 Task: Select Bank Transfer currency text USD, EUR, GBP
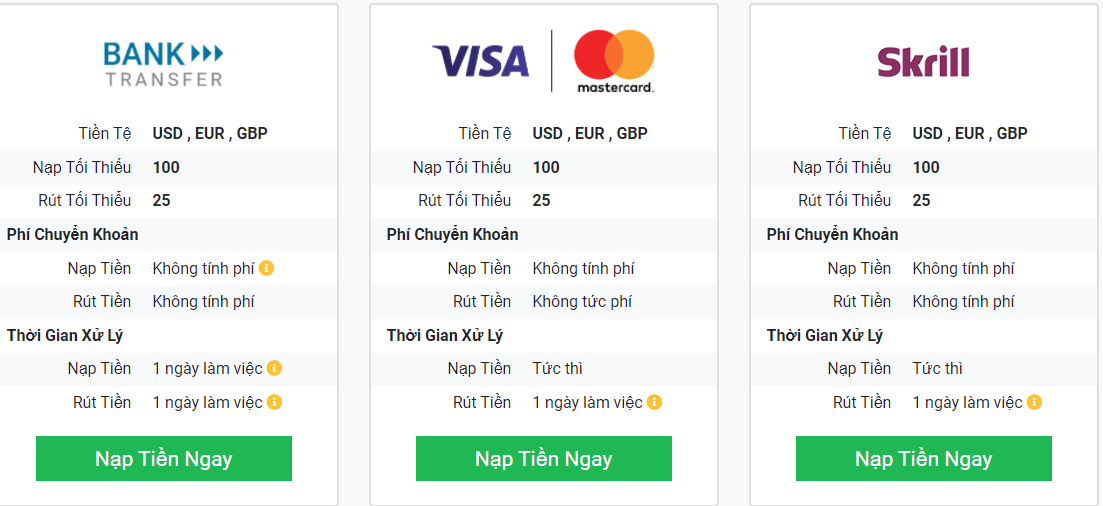[x=210, y=133]
